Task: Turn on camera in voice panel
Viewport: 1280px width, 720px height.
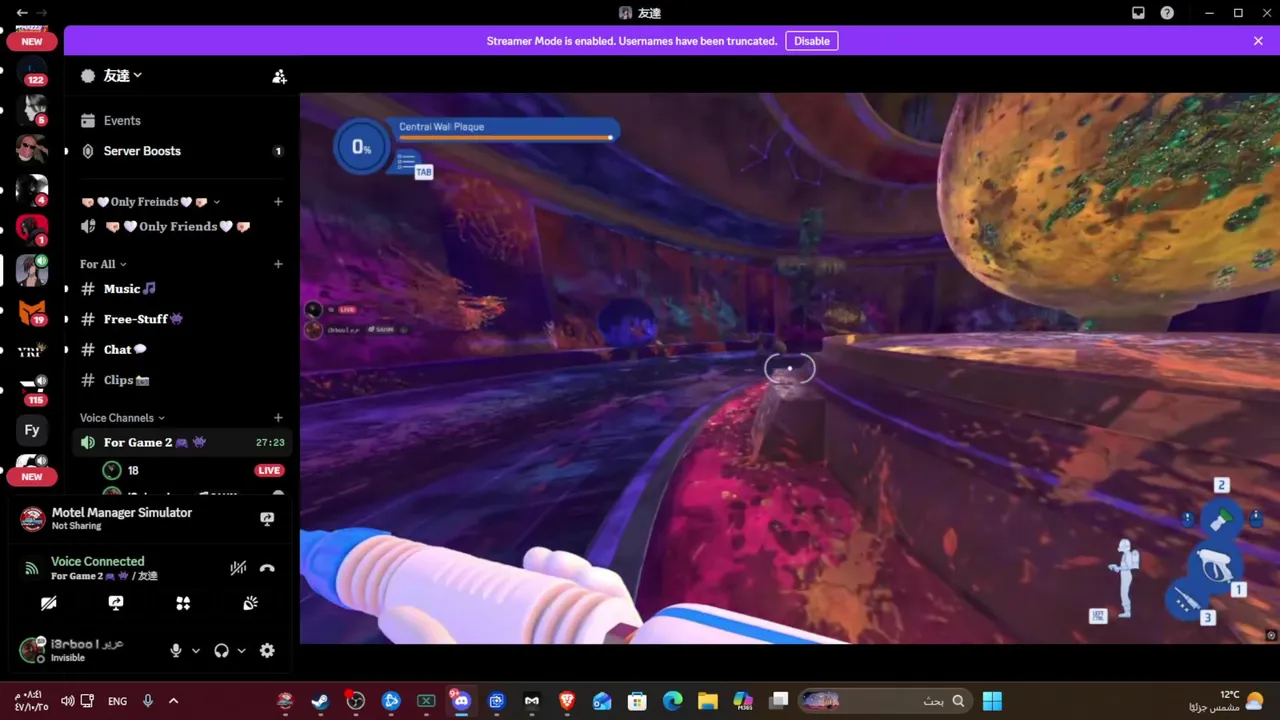Action: pos(48,603)
